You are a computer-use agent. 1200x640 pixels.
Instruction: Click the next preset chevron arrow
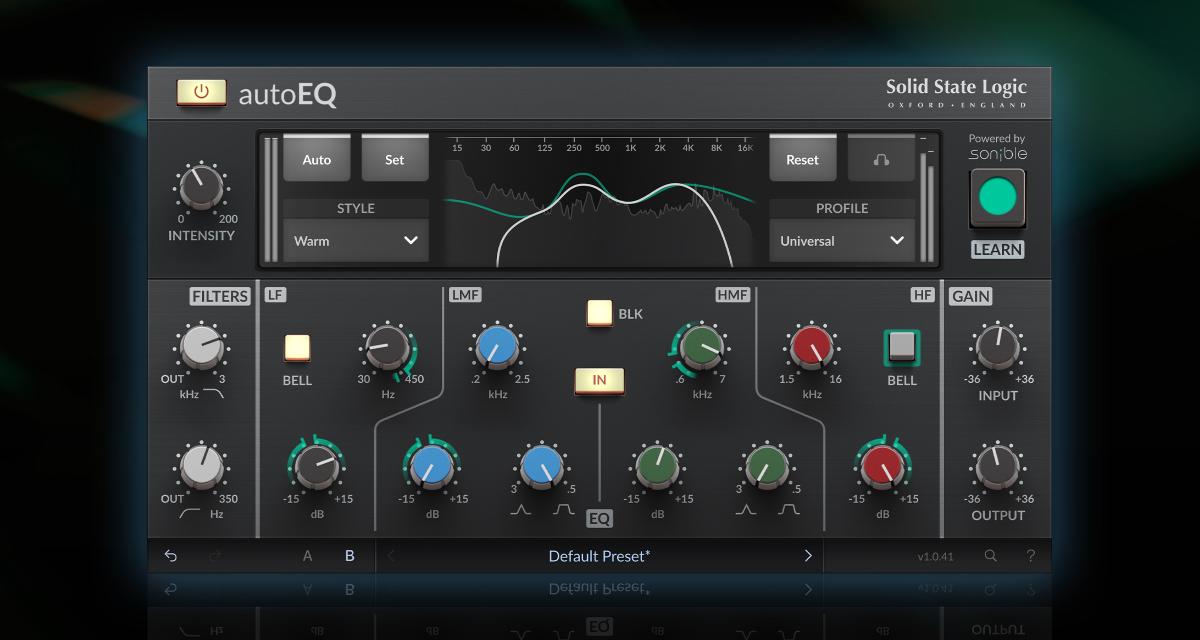[808, 555]
